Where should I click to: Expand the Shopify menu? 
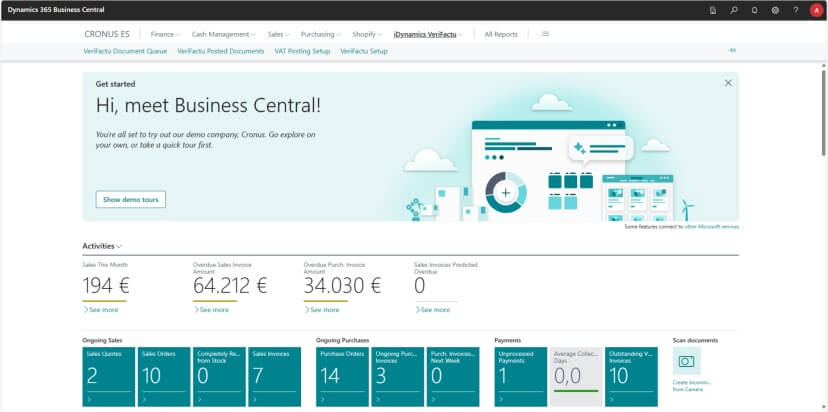(x=367, y=34)
